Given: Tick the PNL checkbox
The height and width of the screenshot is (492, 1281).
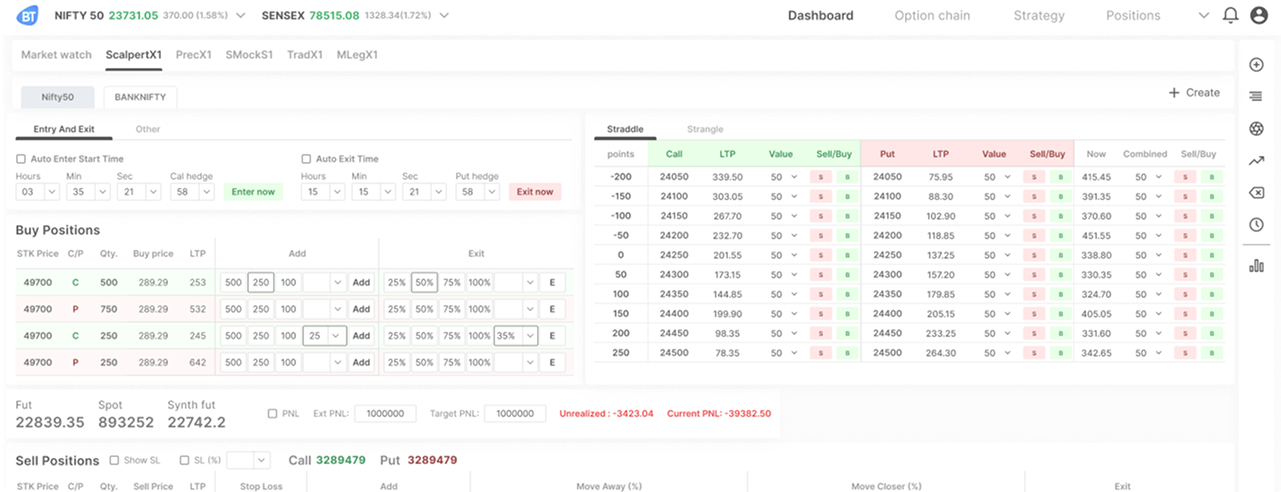Looking at the screenshot, I should (x=273, y=413).
